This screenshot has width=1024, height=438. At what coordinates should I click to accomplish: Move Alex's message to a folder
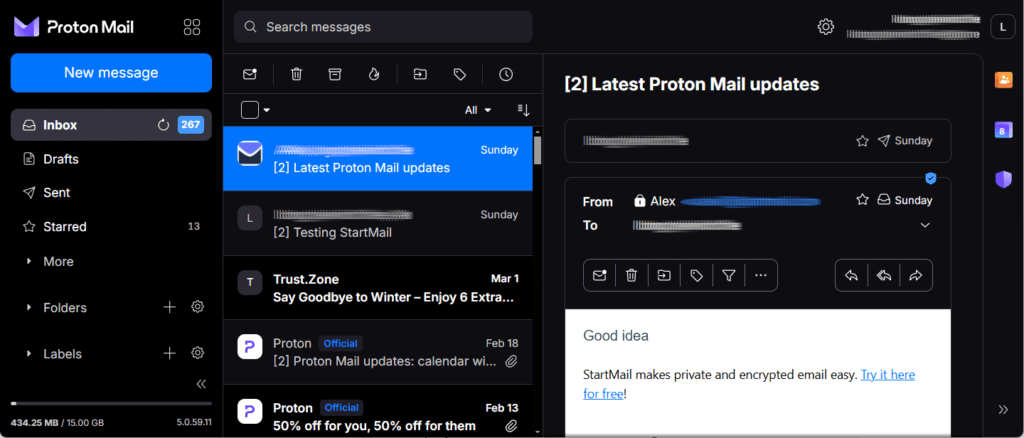coord(664,275)
